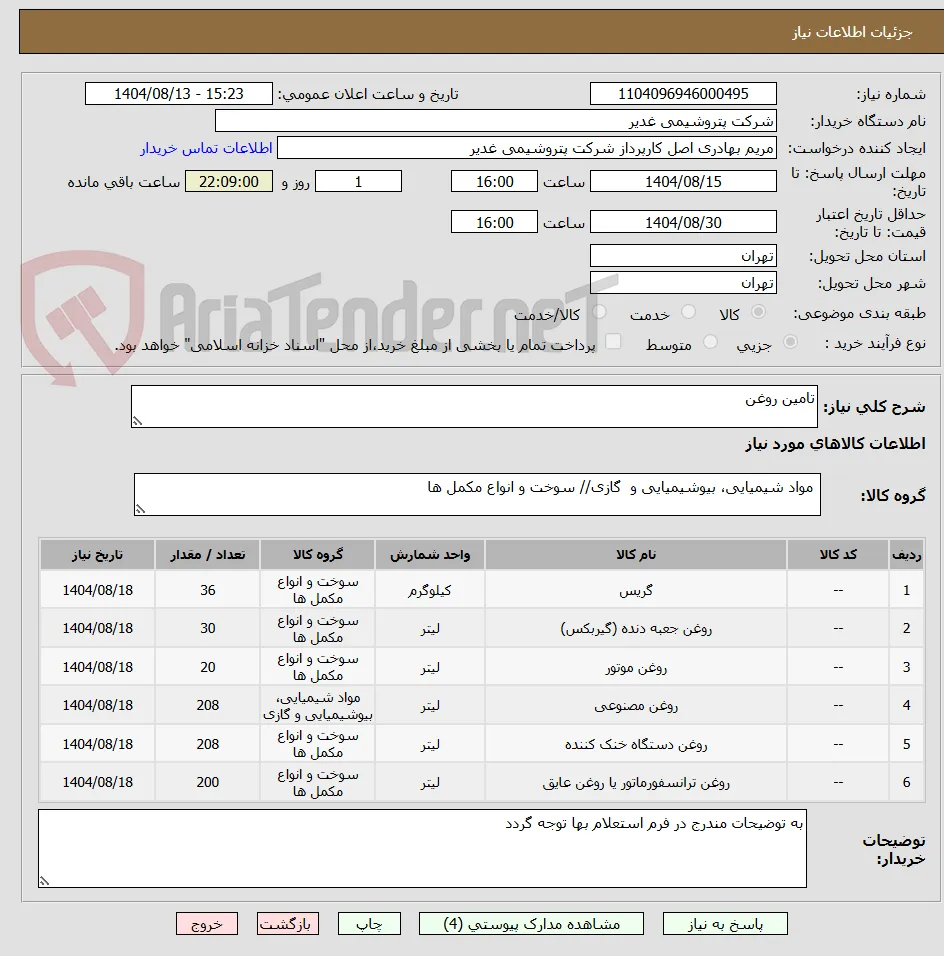The width and height of the screenshot is (944, 956).
Task: Select the جزیی purchase type radio
Action: pyautogui.click(x=790, y=342)
